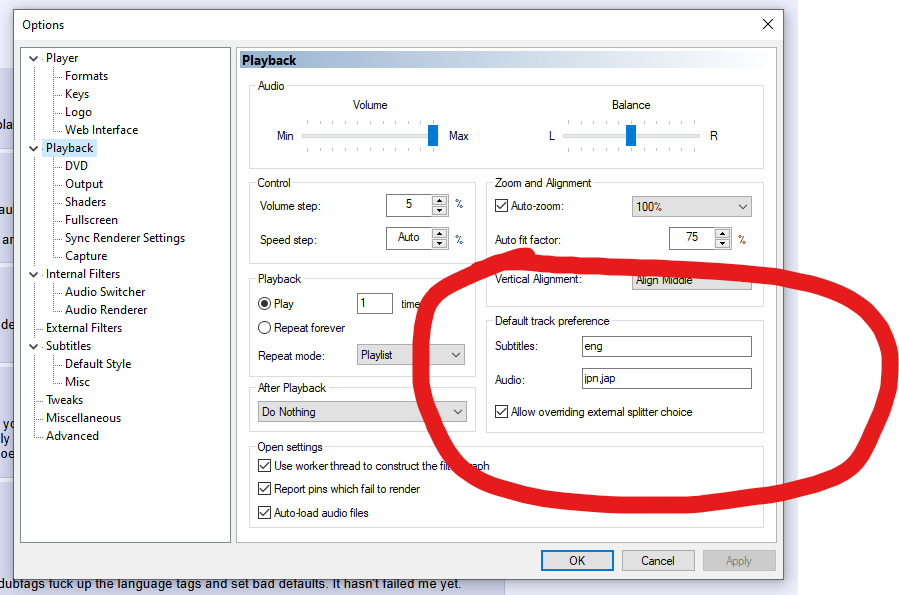The width and height of the screenshot is (899, 595).
Task: Click the Apply button
Action: 739,561
